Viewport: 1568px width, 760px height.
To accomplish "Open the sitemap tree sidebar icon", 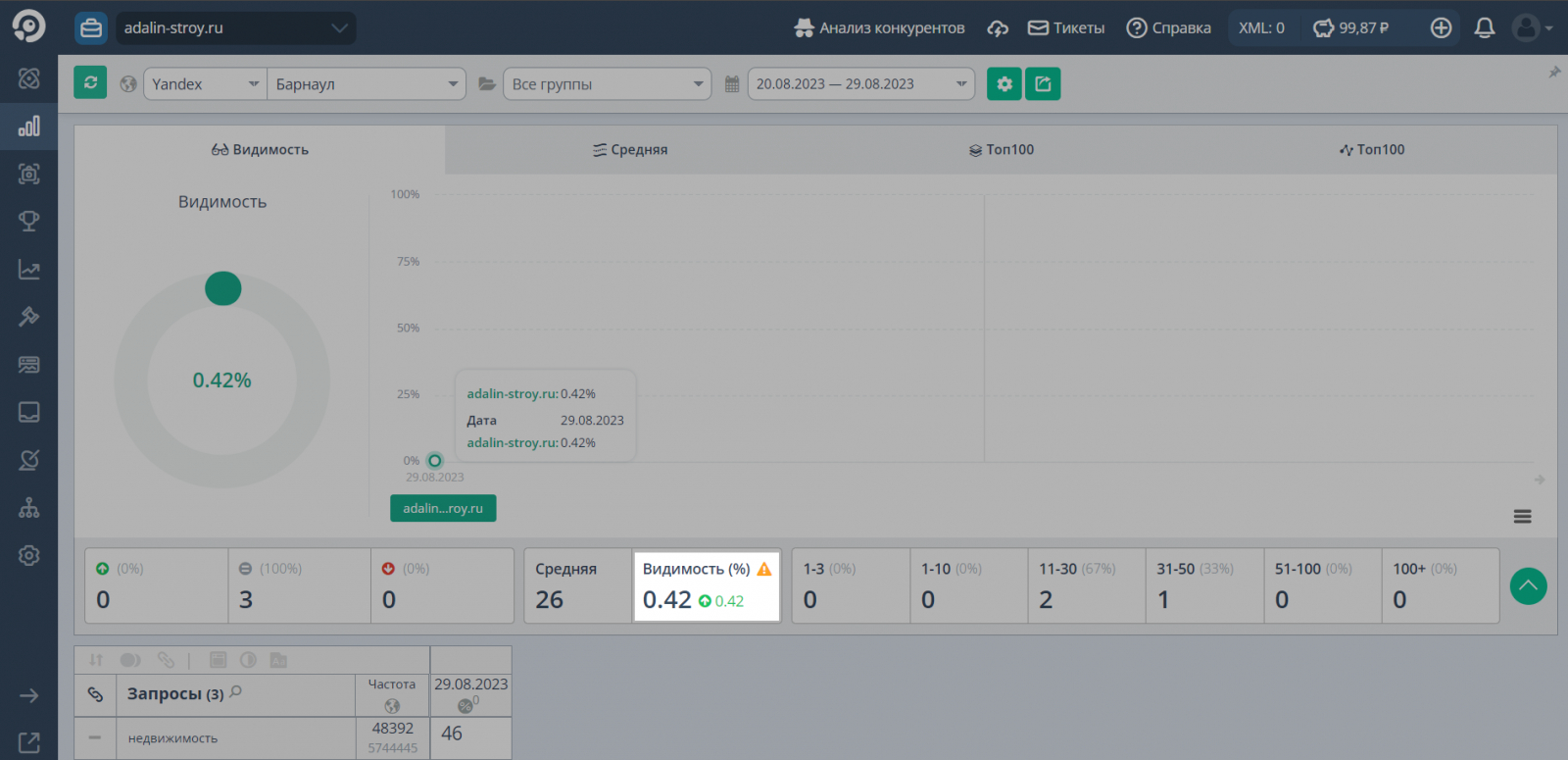I will click(x=29, y=508).
